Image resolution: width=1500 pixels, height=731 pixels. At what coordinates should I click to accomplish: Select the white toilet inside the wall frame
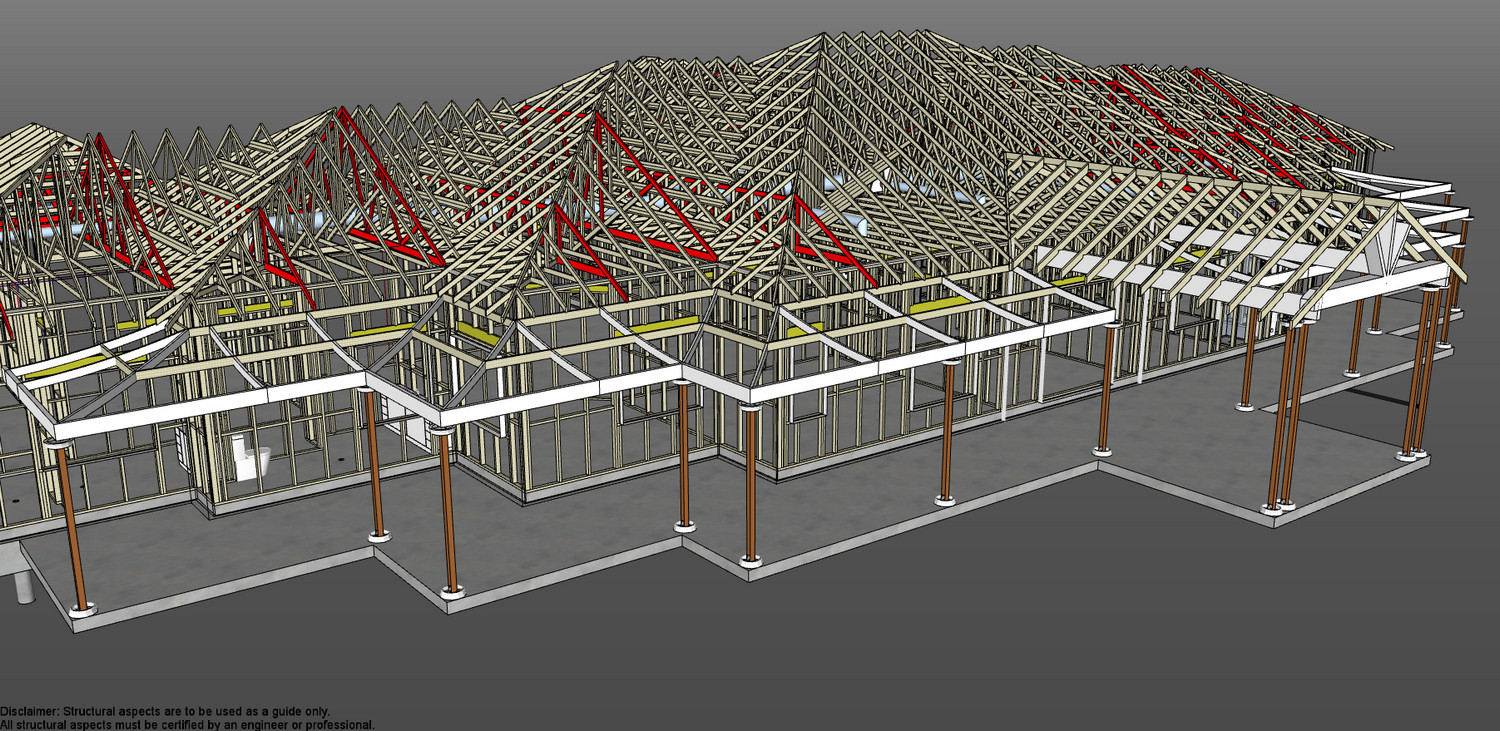251,457
